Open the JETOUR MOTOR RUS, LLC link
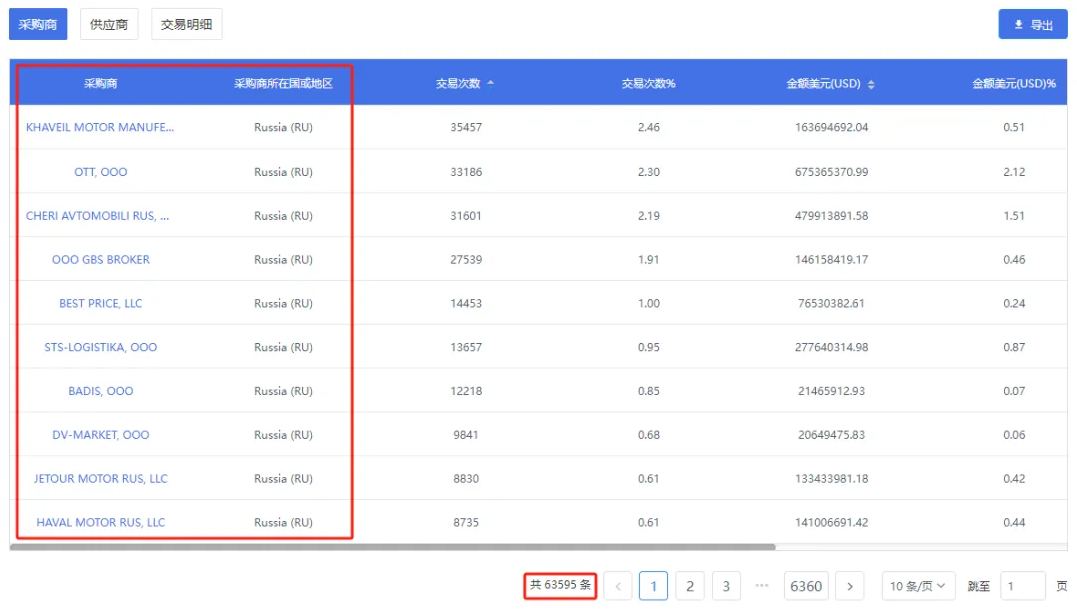The image size is (1077, 612). click(x=100, y=479)
